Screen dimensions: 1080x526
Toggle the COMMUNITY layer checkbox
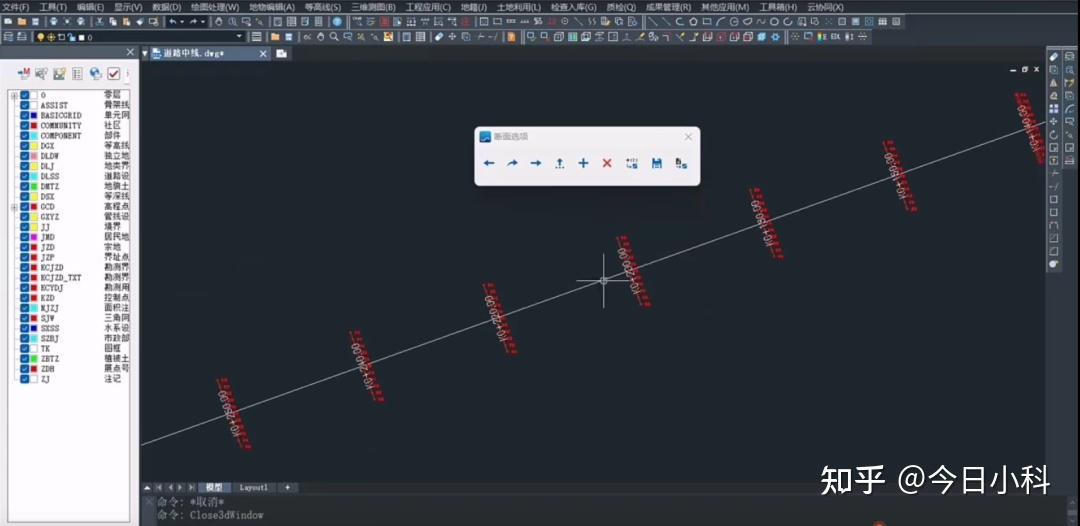pos(25,125)
